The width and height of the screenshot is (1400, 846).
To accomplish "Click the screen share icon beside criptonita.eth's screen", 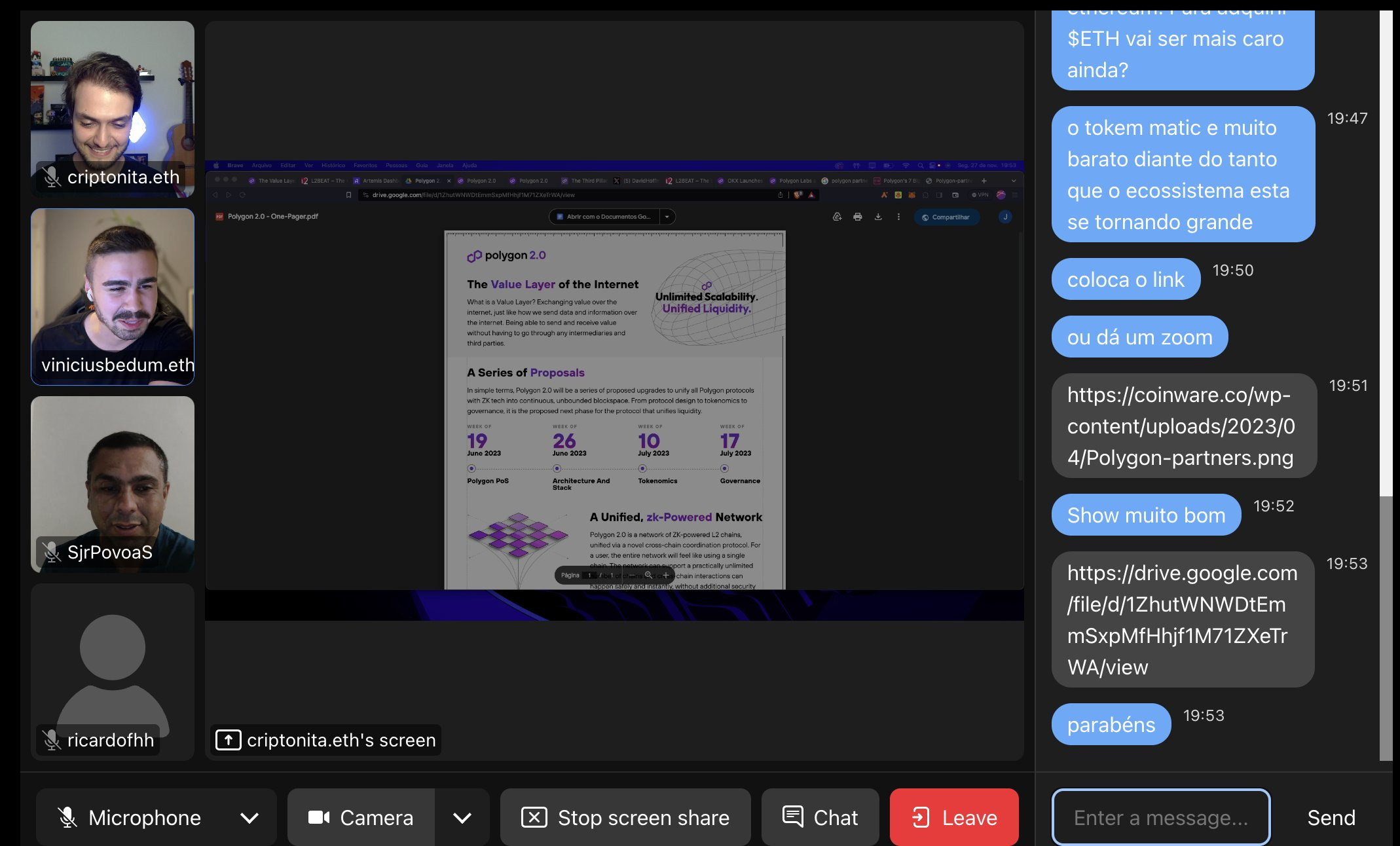I will pos(229,740).
